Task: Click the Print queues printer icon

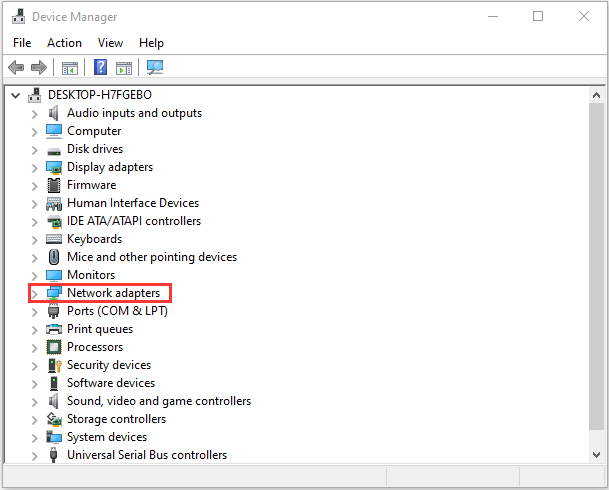Action: 54,329
